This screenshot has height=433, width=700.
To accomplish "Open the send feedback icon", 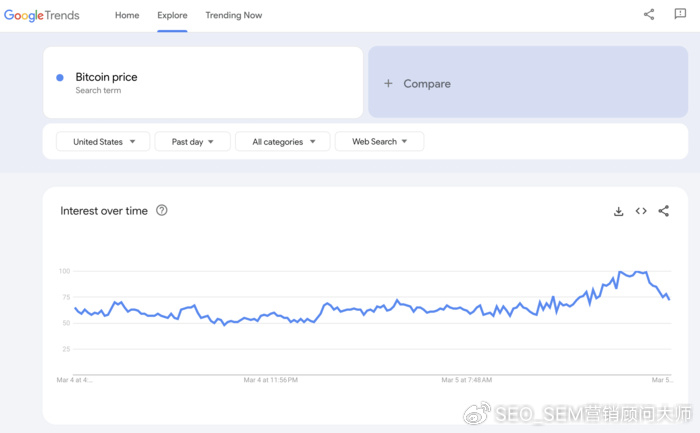I will 680,14.
